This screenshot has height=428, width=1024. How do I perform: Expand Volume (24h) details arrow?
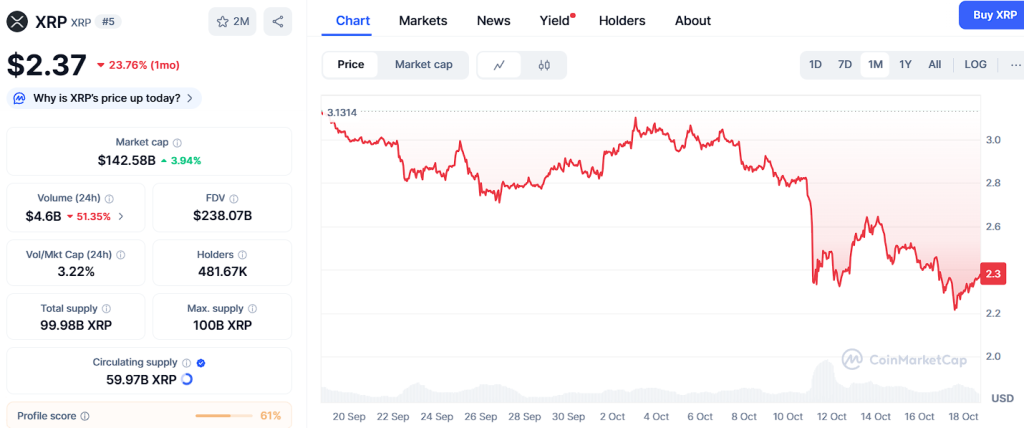click(121, 216)
